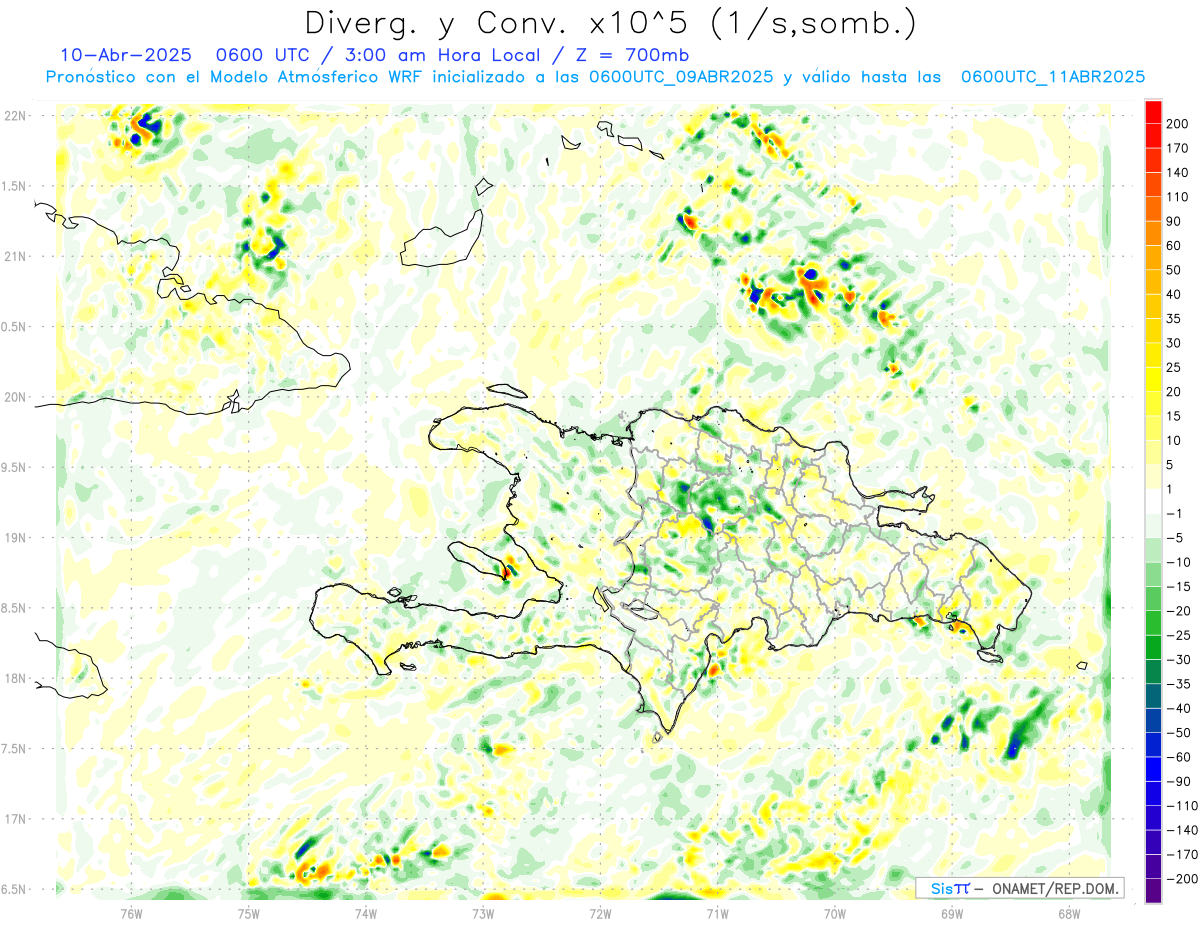Click the colorbar value '200'
Screen dimensions: 1200x927
(1177, 124)
